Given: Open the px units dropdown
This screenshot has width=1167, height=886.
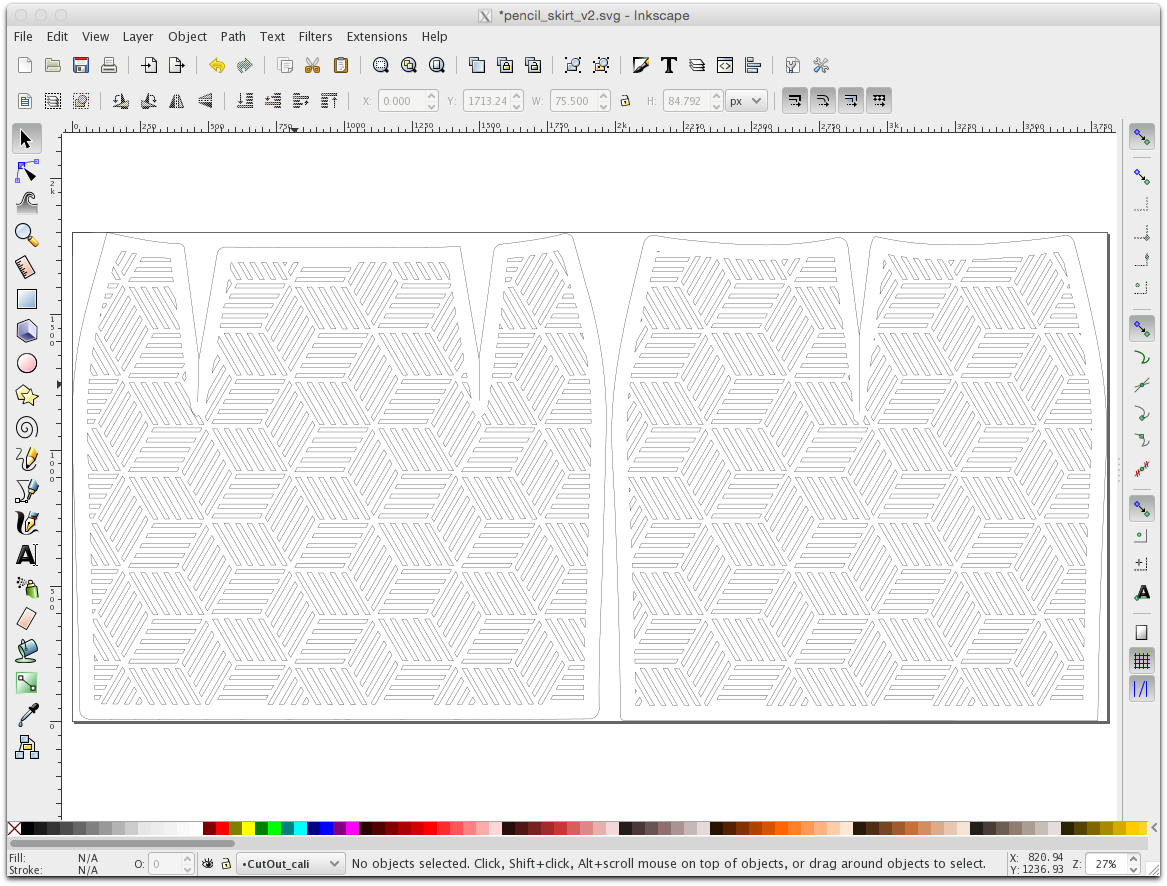Looking at the screenshot, I should click(746, 101).
